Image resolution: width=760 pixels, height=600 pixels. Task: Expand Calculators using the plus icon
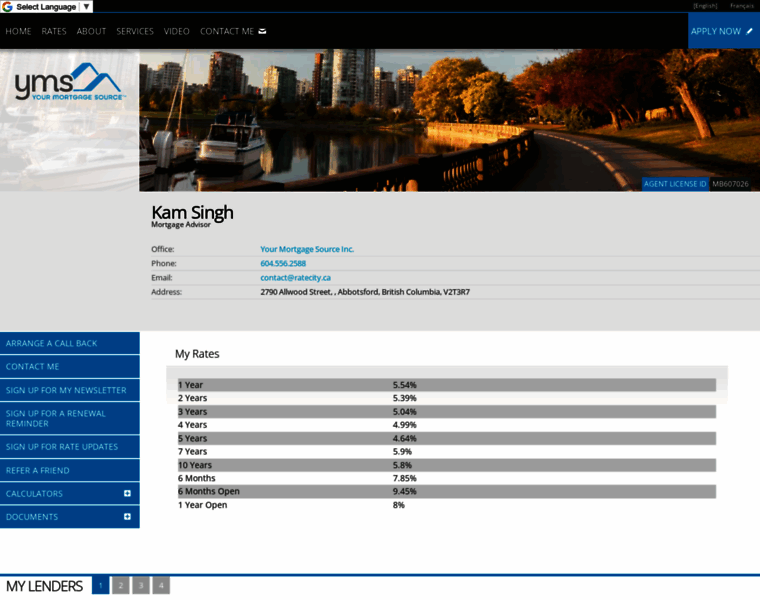(x=127, y=493)
